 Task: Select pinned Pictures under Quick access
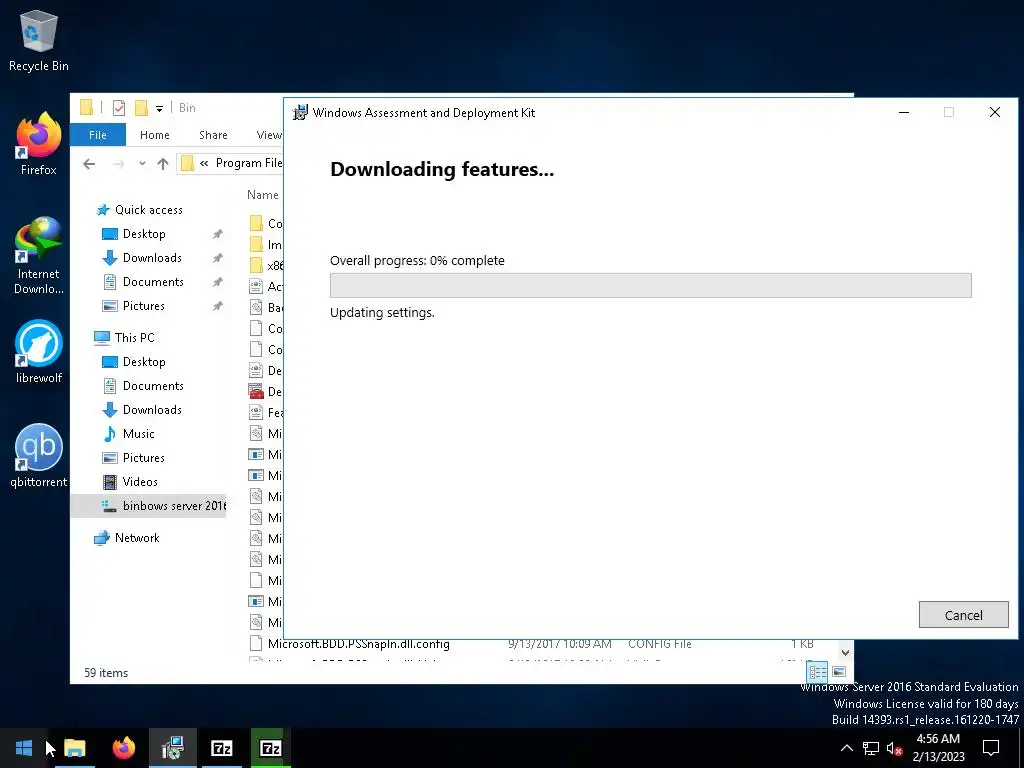(143, 306)
